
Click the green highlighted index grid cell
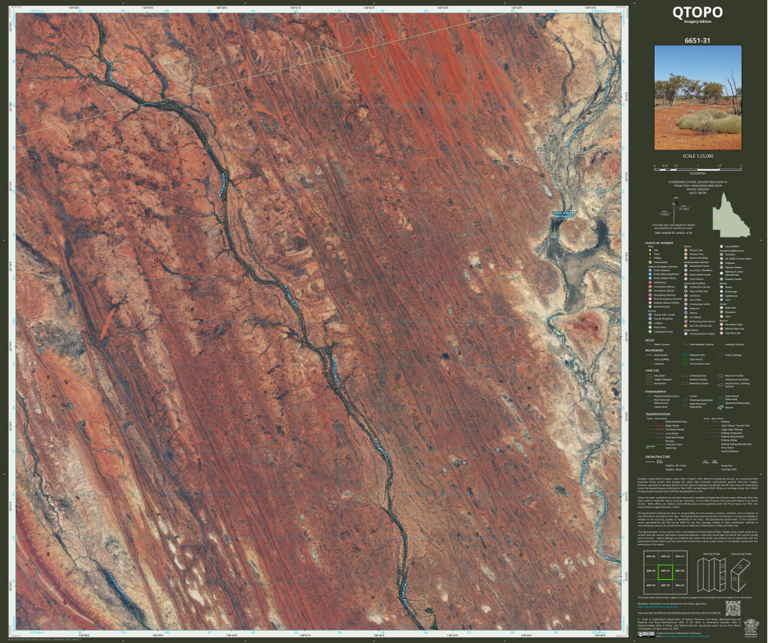(x=666, y=572)
